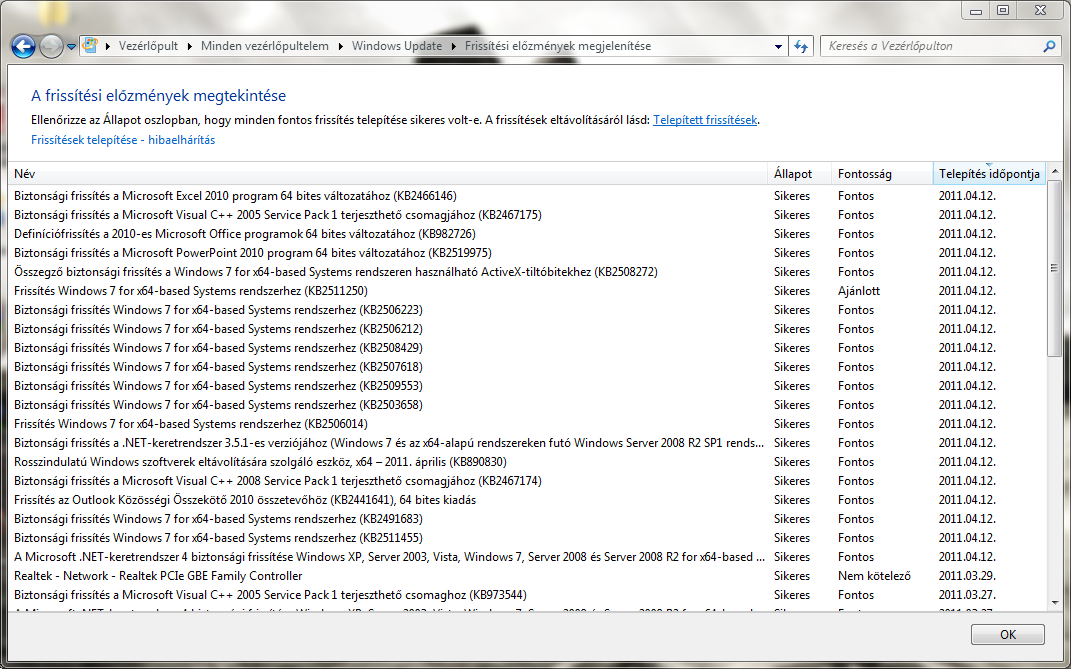Select security update KB2511455 row
Viewport: 1071px width, 669px height.
[527, 538]
